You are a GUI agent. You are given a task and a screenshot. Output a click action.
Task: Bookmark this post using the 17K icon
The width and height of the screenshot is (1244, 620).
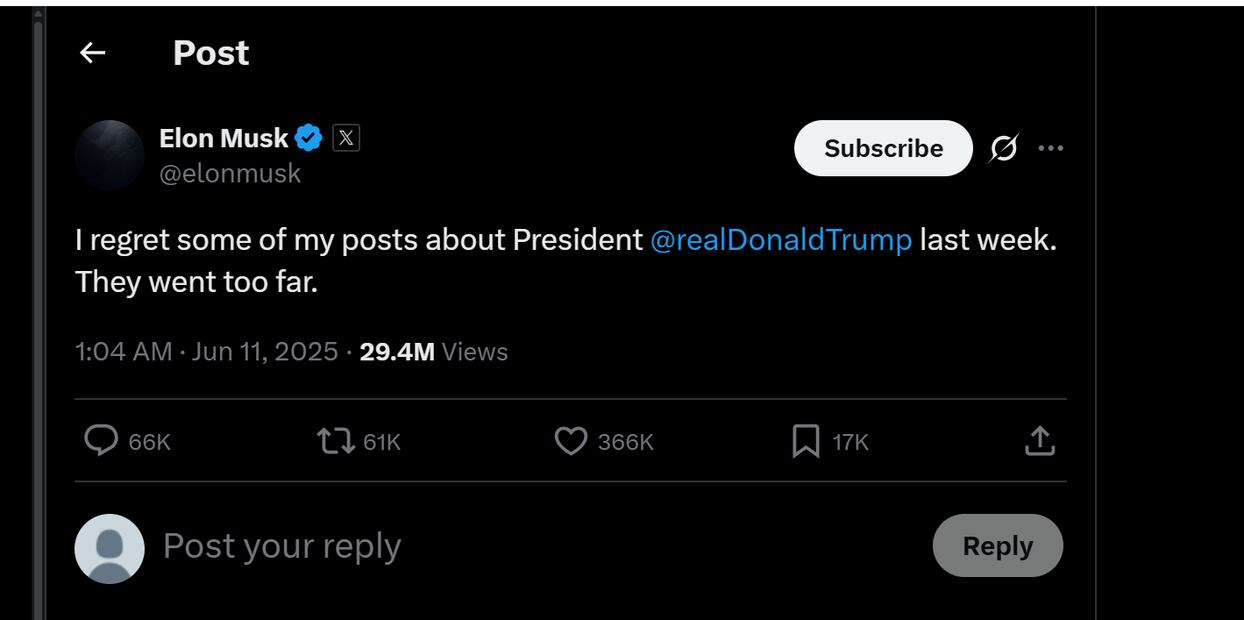(806, 441)
